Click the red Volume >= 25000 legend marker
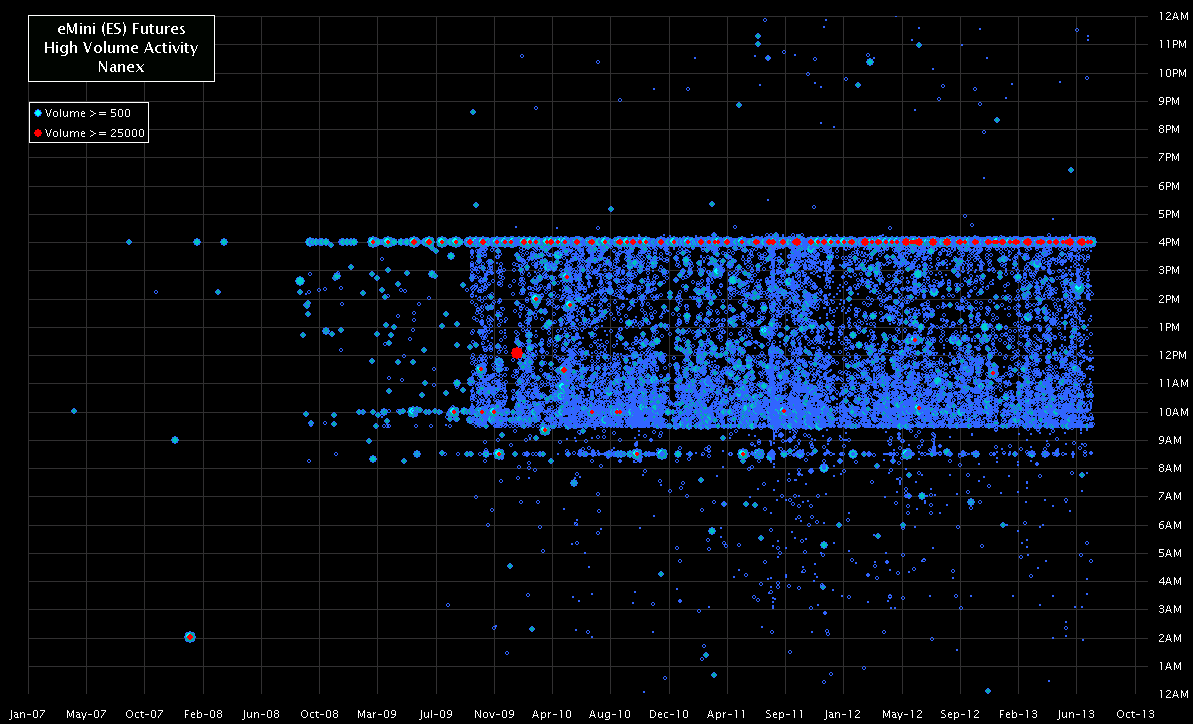This screenshot has height=724, width=1193. click(x=38, y=133)
